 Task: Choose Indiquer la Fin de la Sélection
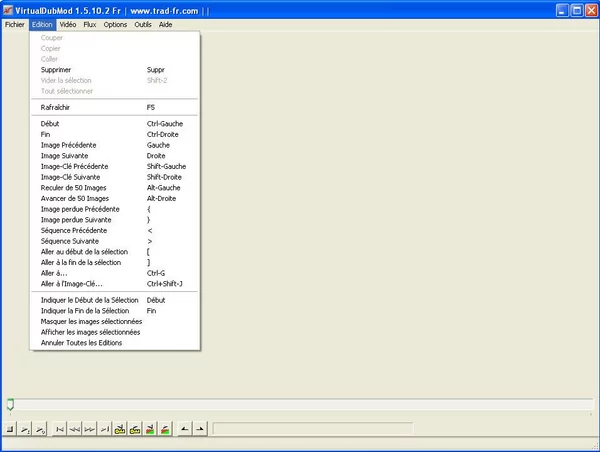[x=115, y=311]
